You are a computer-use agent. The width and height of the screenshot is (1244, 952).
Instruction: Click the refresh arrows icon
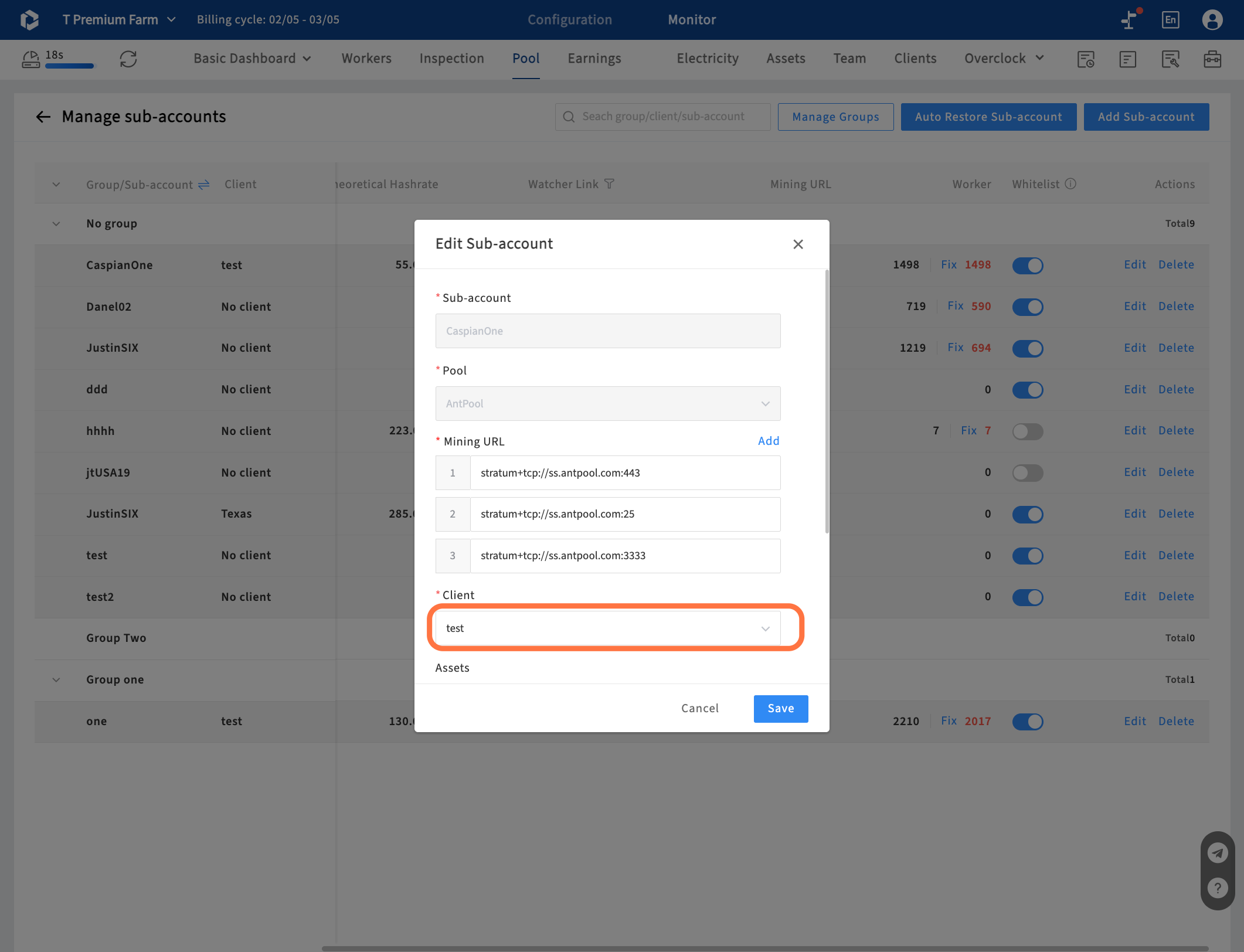pyautogui.click(x=128, y=59)
